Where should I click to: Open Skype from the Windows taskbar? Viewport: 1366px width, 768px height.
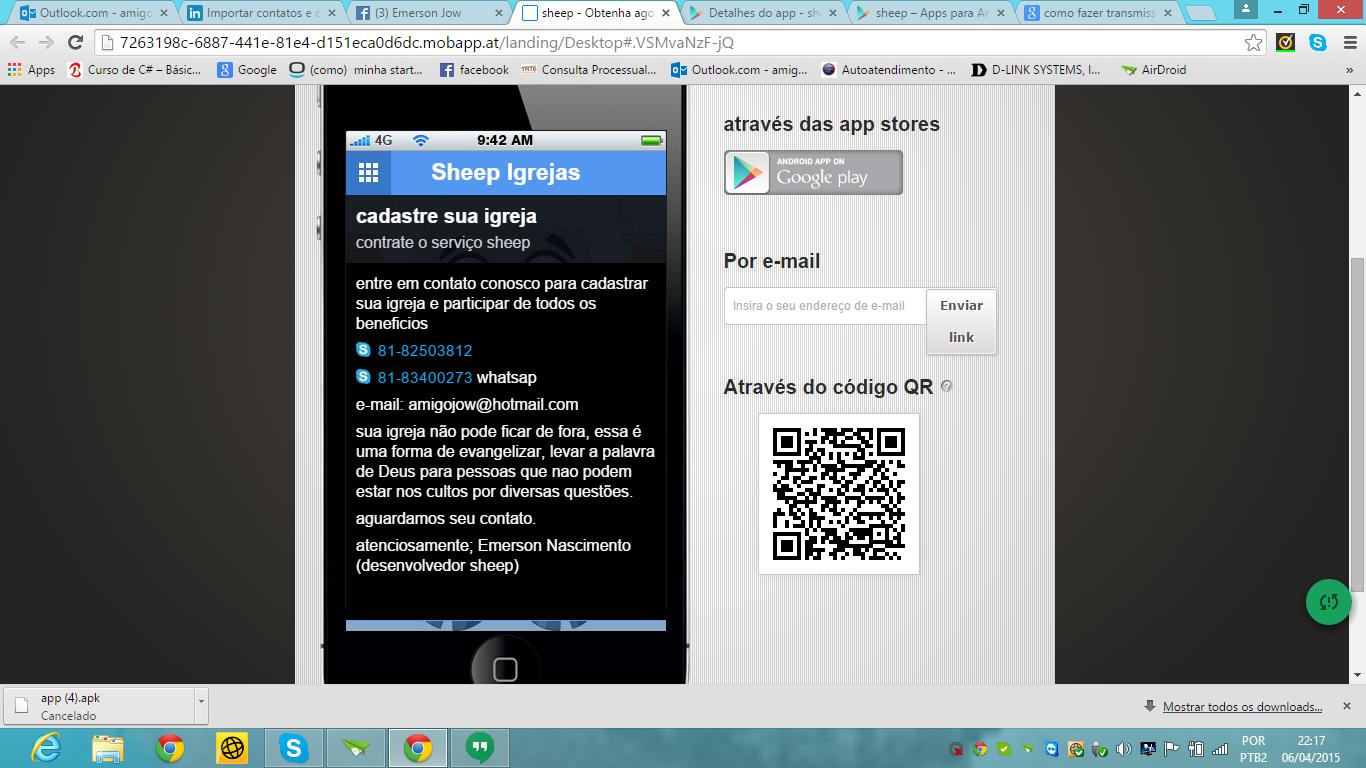(294, 747)
